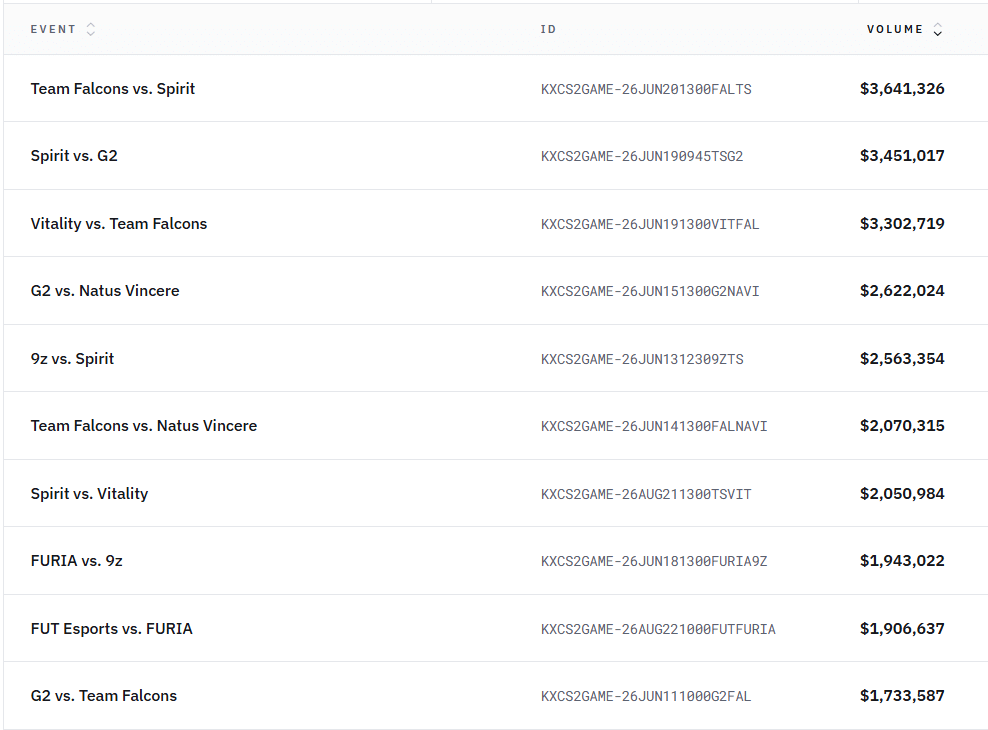Click ID KXCS2GAME-26JUN201300FALTS

click(x=646, y=89)
